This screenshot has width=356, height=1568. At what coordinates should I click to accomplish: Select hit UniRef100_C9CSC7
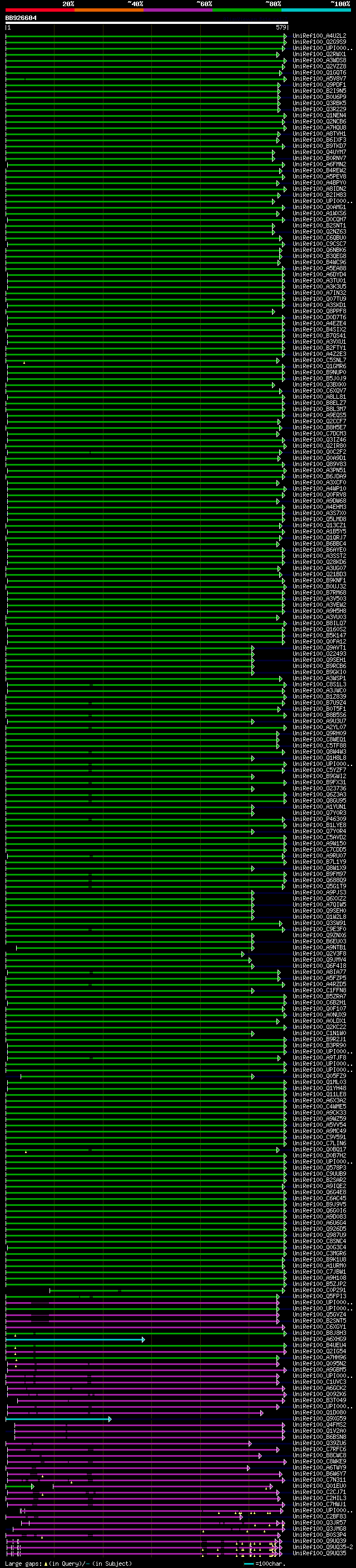click(x=319, y=244)
